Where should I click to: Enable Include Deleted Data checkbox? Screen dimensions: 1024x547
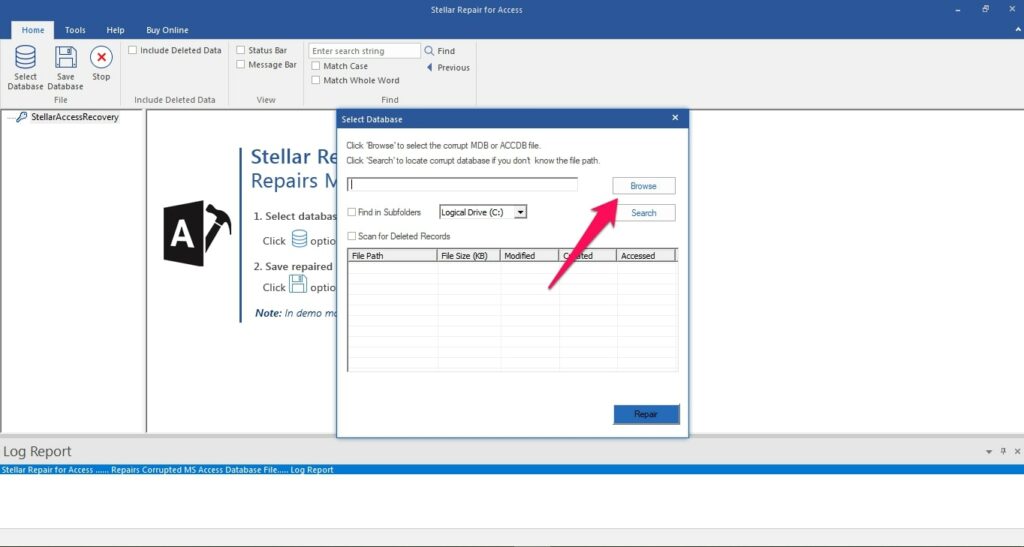pos(133,50)
